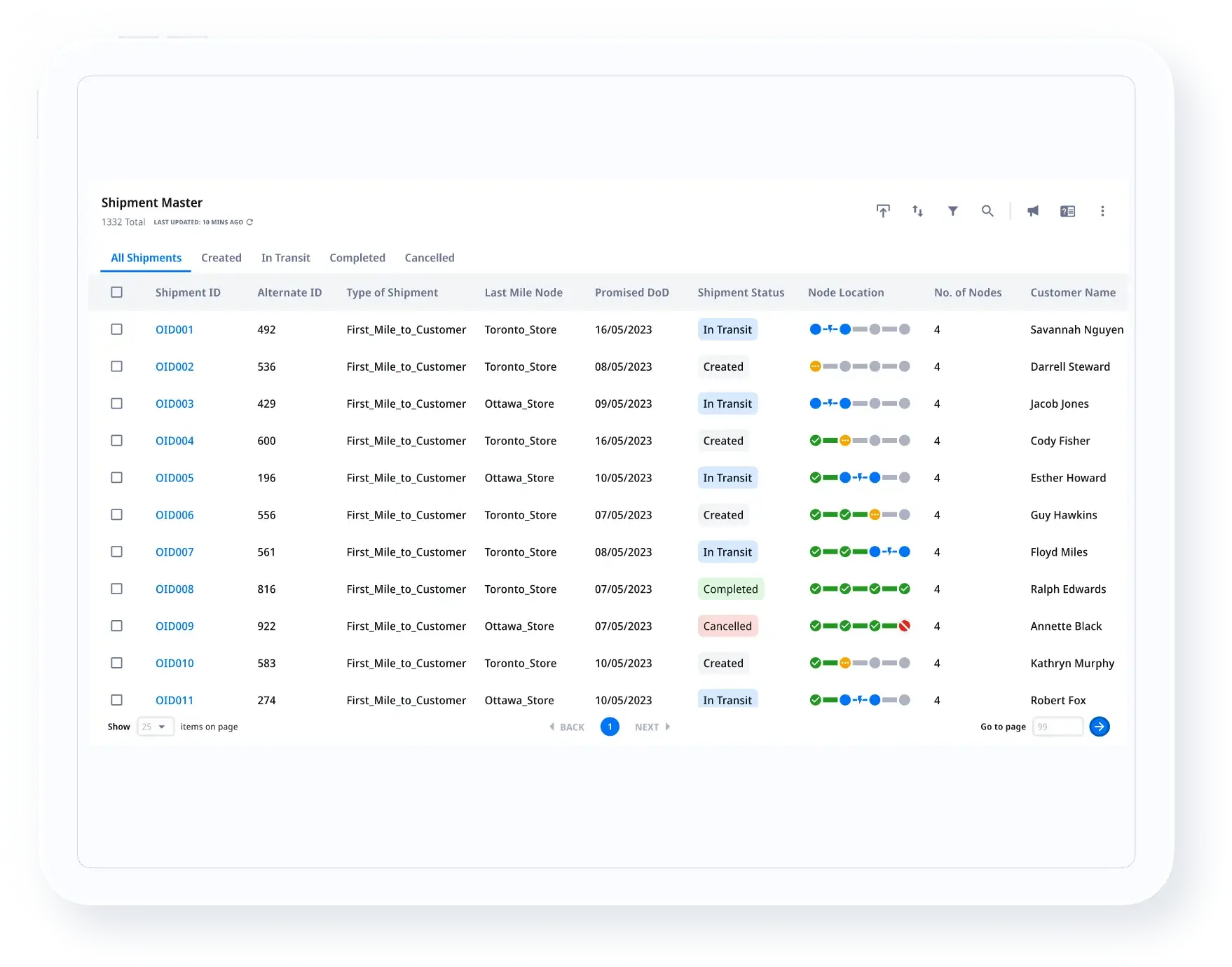Toggle the select-all checkbox in table header

point(117,292)
